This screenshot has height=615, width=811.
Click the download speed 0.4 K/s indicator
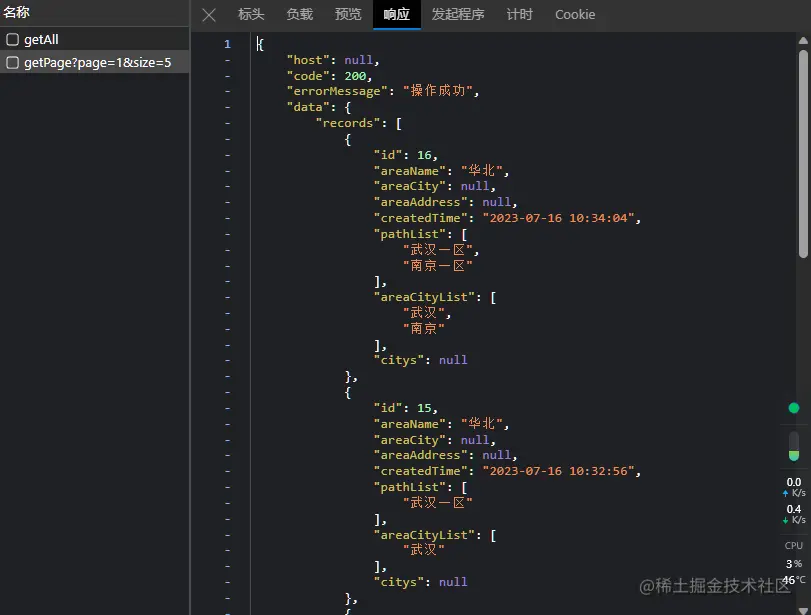[x=794, y=514]
